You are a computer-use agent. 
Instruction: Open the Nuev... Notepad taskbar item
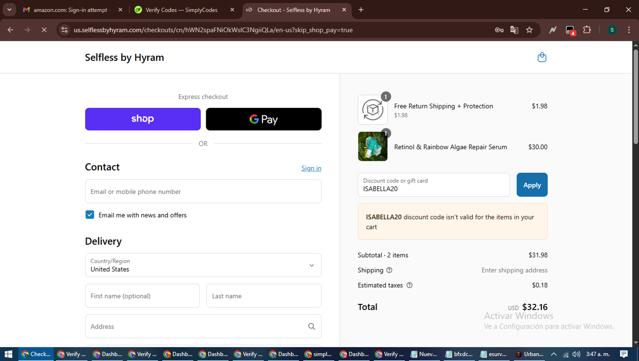(x=424, y=354)
